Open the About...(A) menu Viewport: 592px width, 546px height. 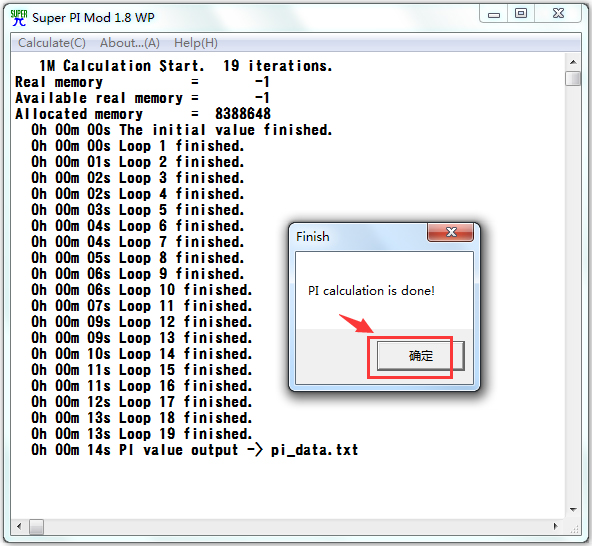[130, 43]
